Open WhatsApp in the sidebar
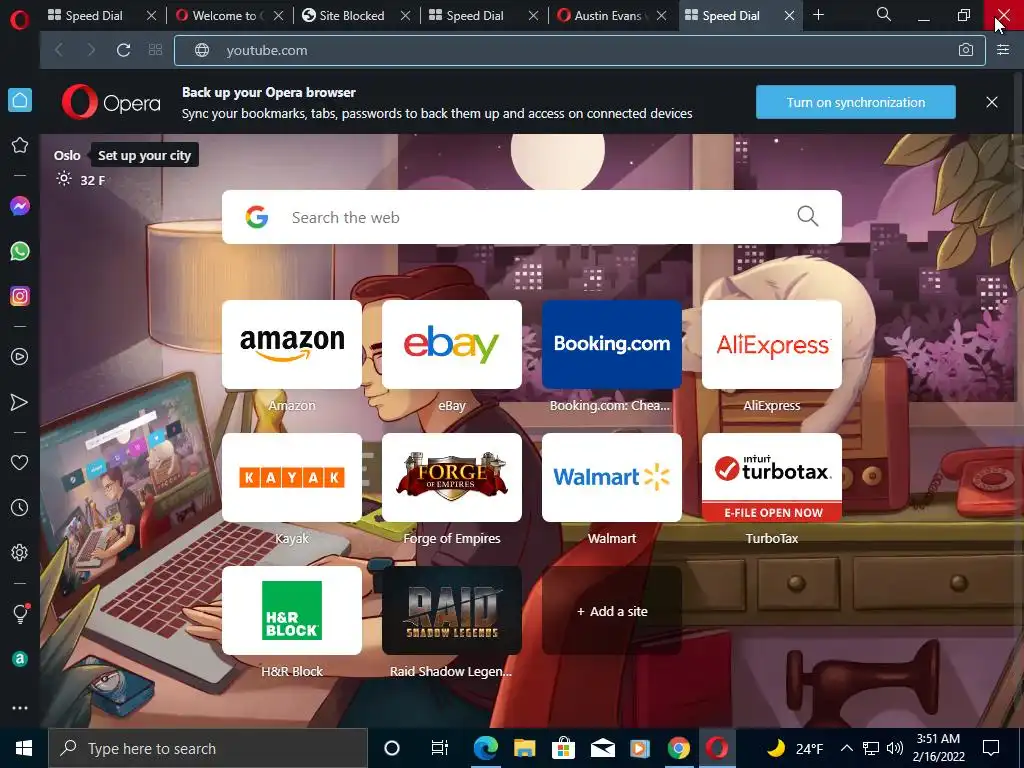This screenshot has height=768, width=1024. click(x=20, y=251)
